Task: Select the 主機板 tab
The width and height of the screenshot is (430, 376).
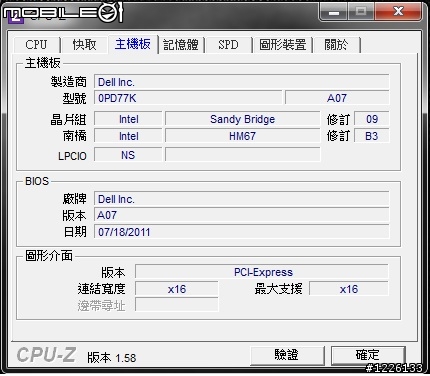Action: [133, 44]
